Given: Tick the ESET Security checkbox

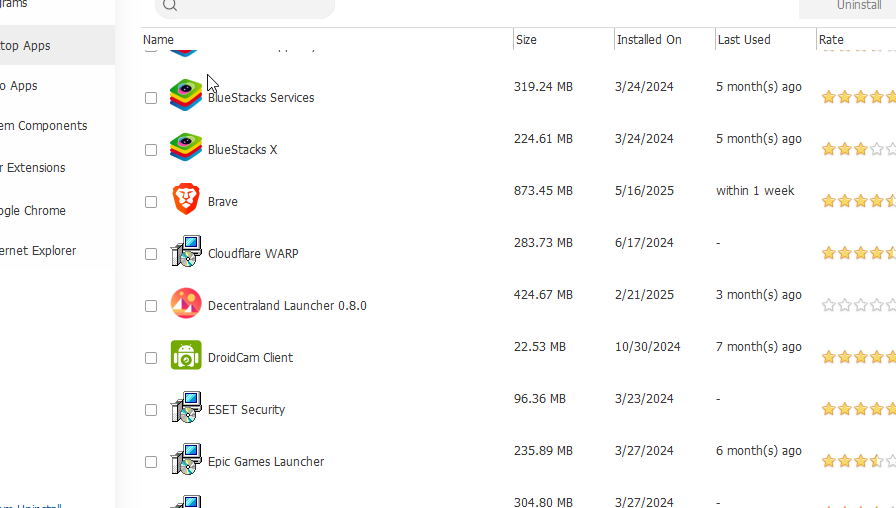Looking at the screenshot, I should pyautogui.click(x=151, y=410).
